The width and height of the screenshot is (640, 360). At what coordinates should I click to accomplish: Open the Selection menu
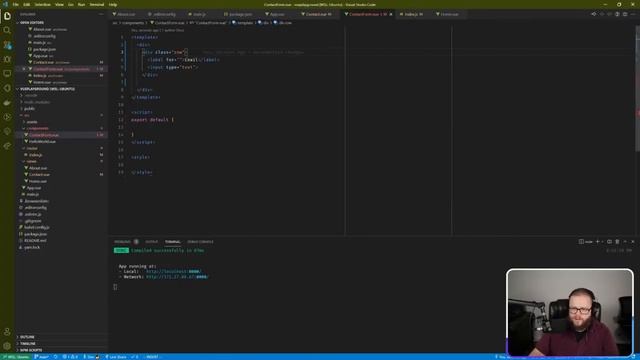pyautogui.click(x=42, y=4)
